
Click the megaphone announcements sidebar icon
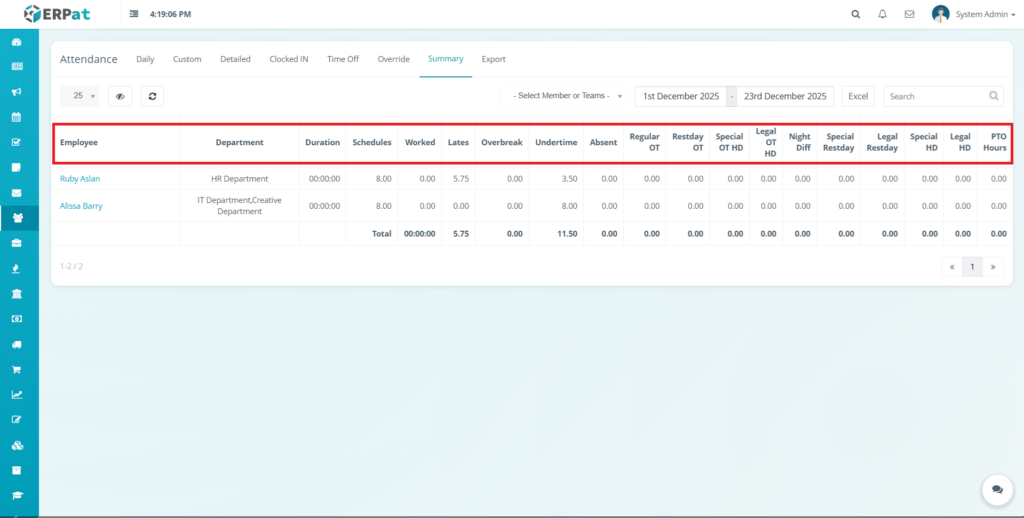tap(16, 92)
